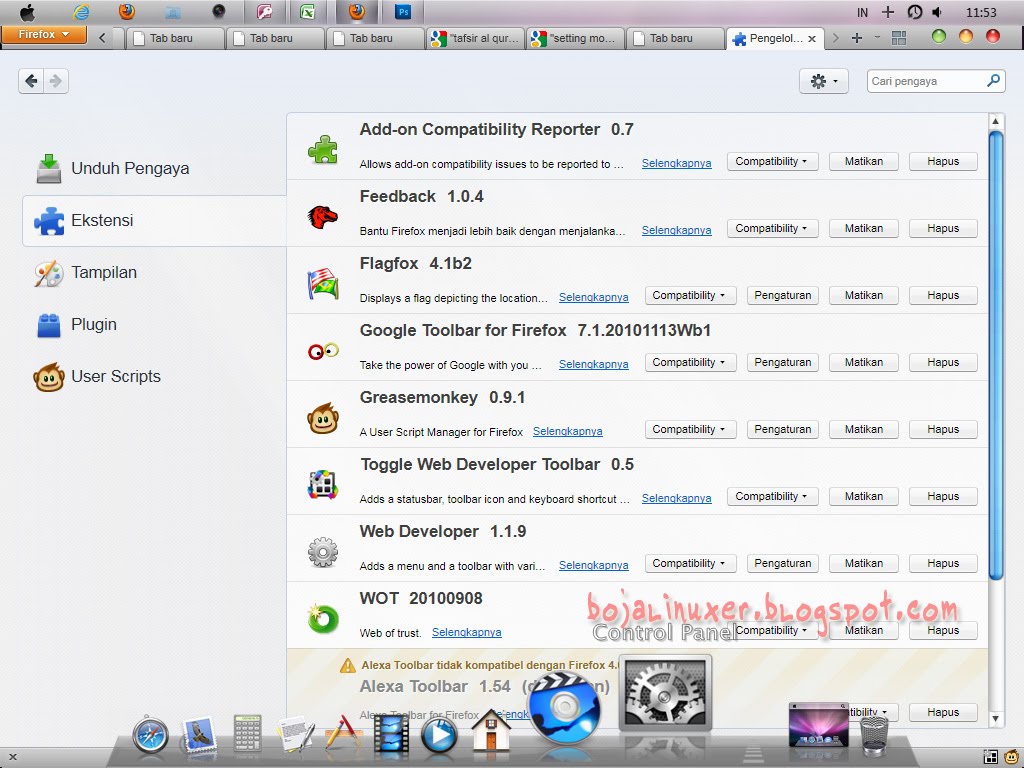1024x768 pixels.
Task: Click Matikan for Toggle Web Developer Toolbar
Action: point(863,496)
